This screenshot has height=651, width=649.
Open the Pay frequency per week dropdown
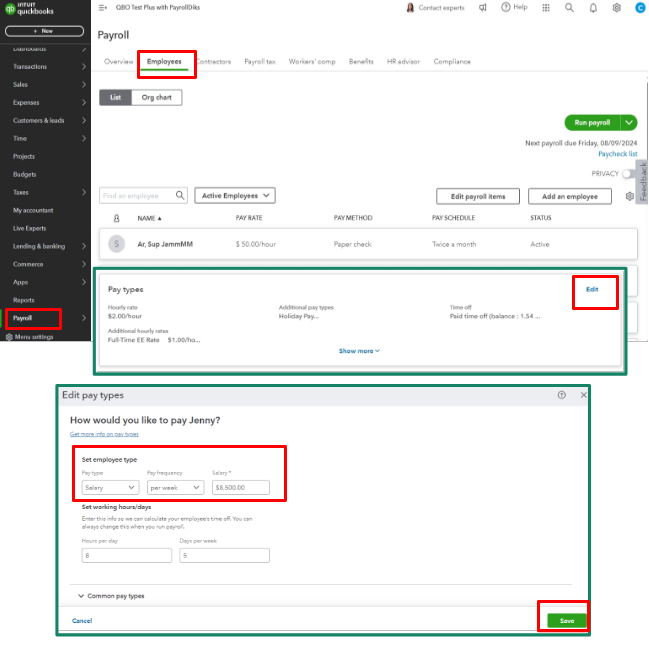point(176,487)
